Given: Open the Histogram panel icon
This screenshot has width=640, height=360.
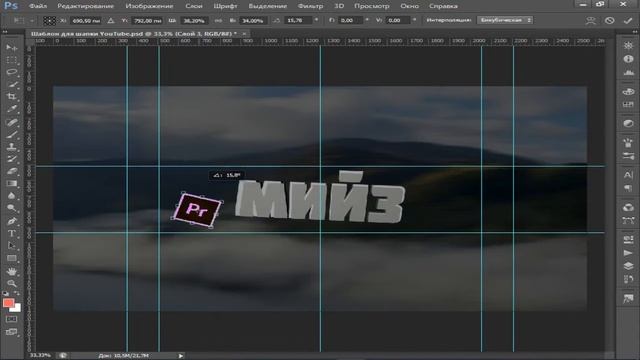Looking at the screenshot, I should (x=628, y=73).
